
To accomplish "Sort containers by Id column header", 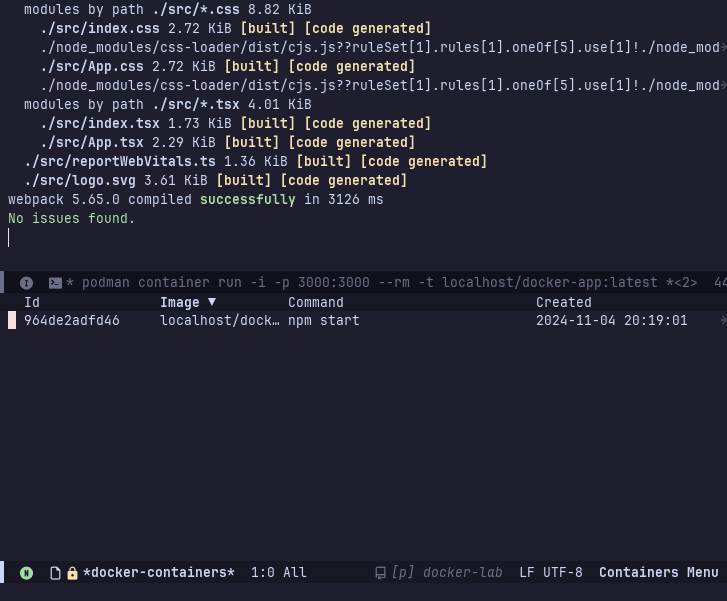I will 32,302.
